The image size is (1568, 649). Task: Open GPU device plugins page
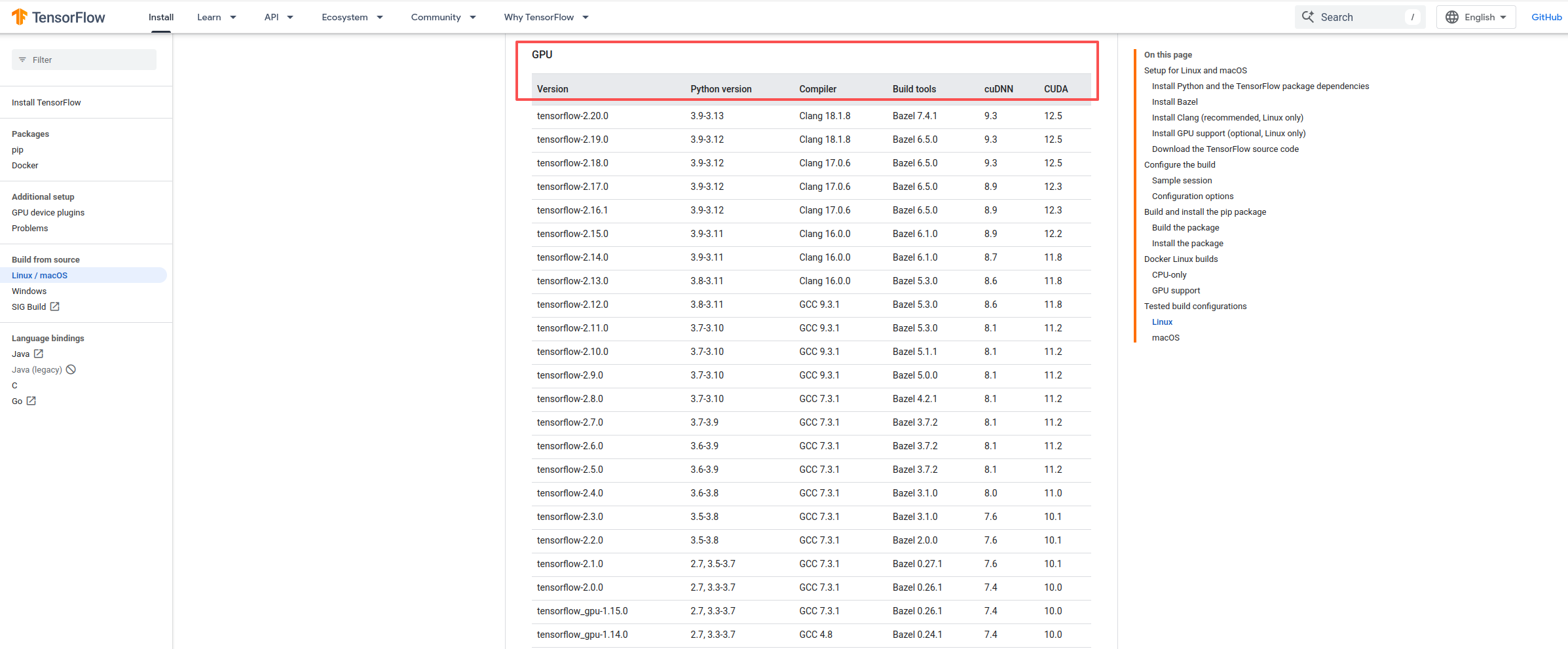[x=48, y=212]
